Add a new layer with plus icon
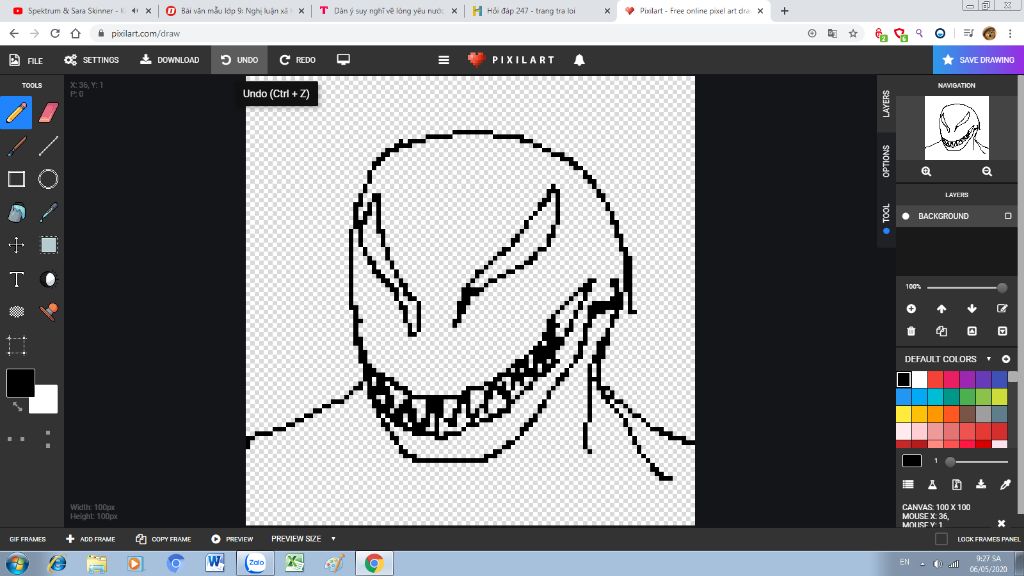The height and width of the screenshot is (576, 1024). point(911,309)
